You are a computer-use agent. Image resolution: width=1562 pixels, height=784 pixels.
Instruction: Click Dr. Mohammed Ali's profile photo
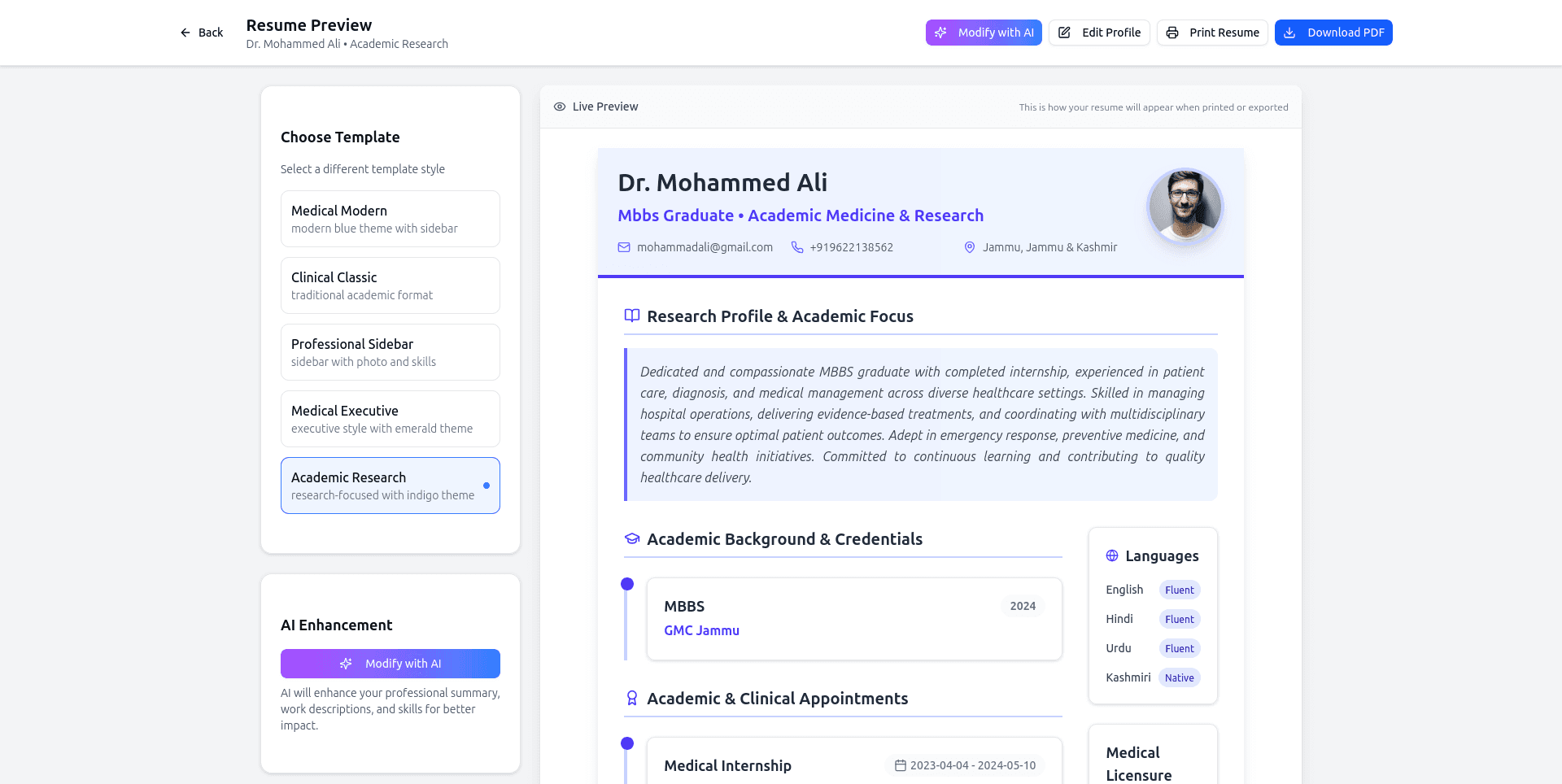tap(1185, 207)
